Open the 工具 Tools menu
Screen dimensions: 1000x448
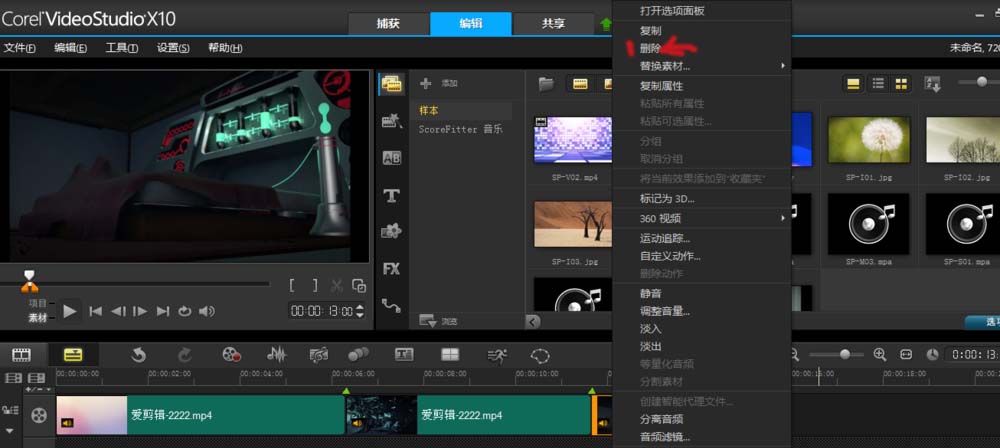[122, 48]
